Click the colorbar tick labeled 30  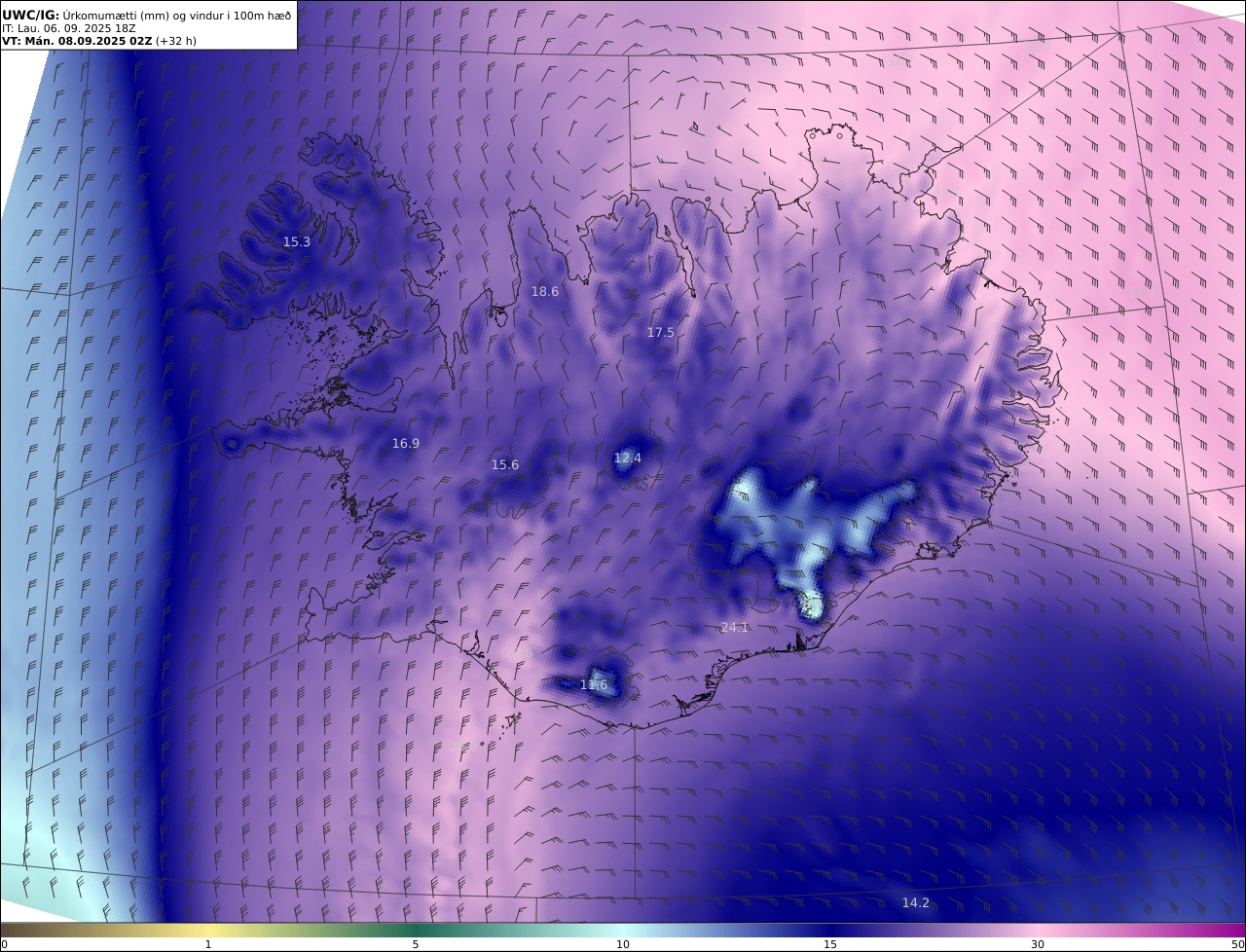point(1038,944)
